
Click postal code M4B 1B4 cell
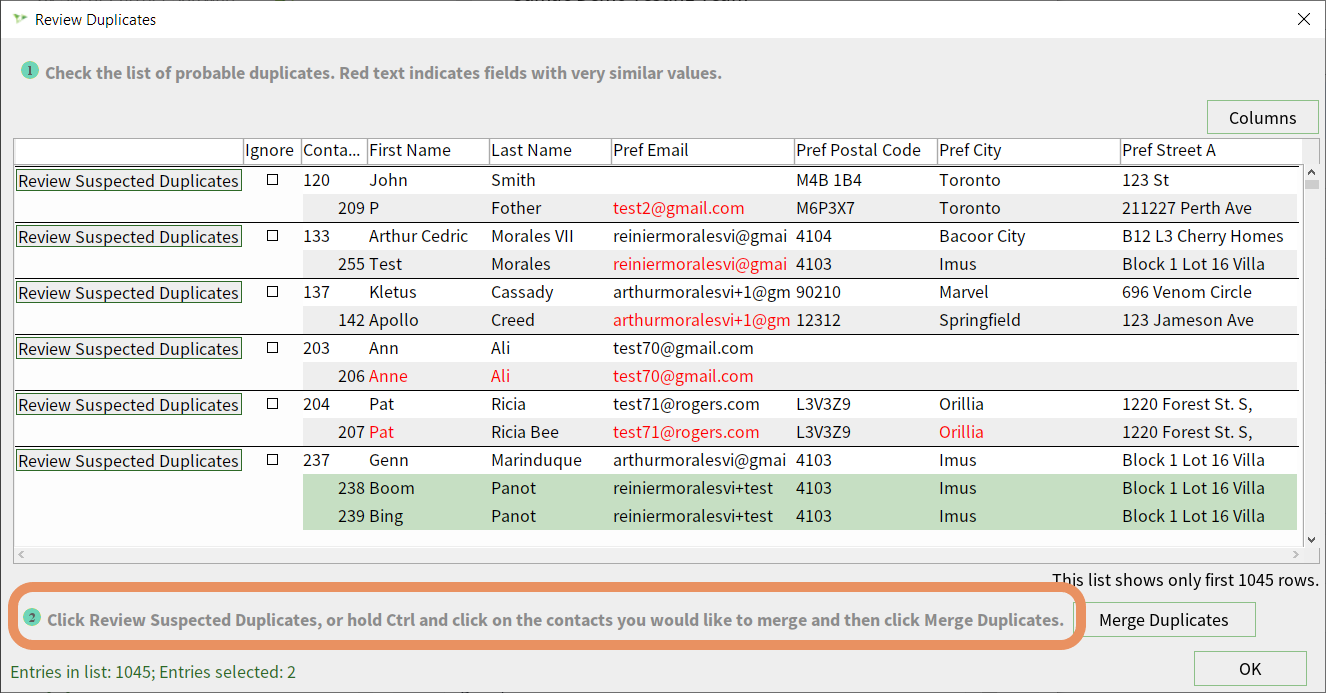pyautogui.click(x=828, y=180)
